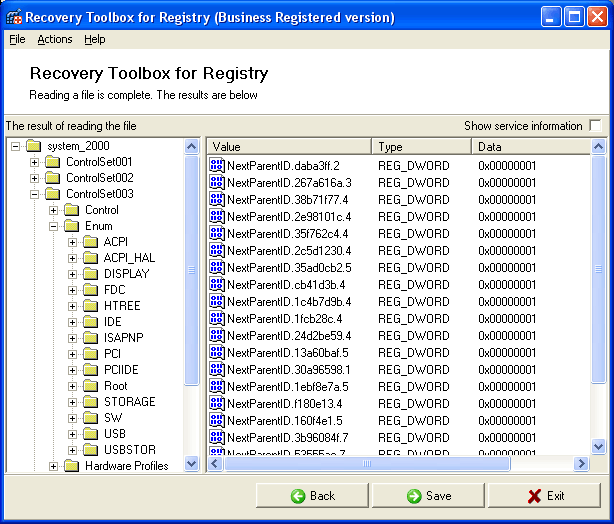The image size is (614, 524).
Task: Click the horizontal scrollbar thumb in values list
Action: pyautogui.click(x=367, y=464)
